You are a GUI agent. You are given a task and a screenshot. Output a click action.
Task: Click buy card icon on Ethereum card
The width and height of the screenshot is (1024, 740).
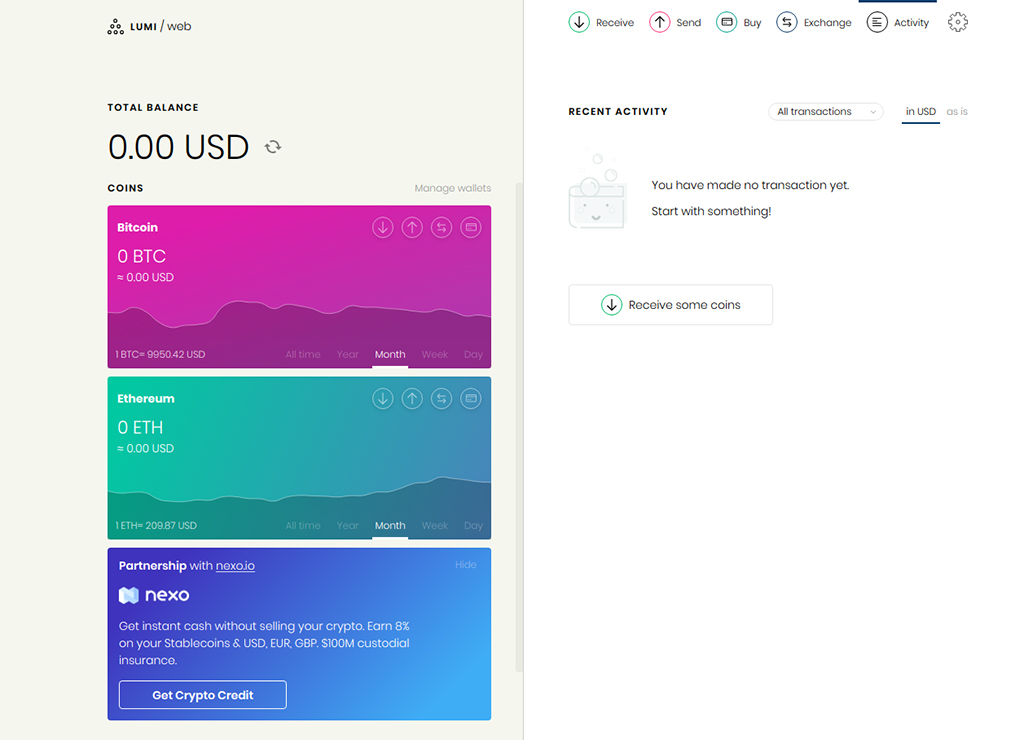point(471,398)
